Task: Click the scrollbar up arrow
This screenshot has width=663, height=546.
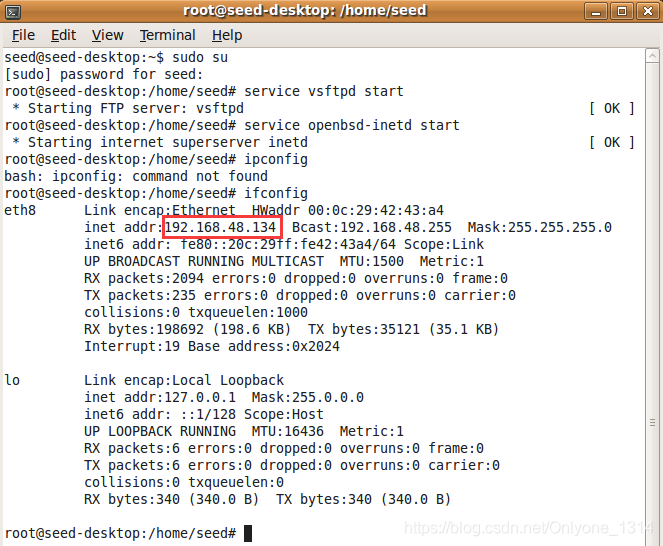Action: (x=652, y=57)
